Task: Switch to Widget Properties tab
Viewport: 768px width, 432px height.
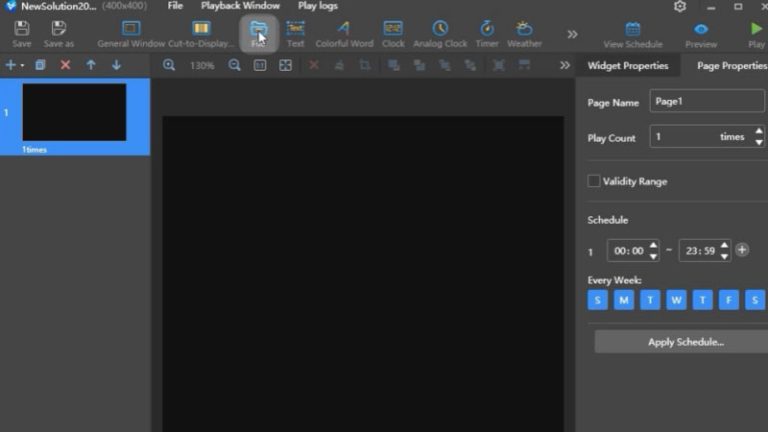Action: (628, 66)
